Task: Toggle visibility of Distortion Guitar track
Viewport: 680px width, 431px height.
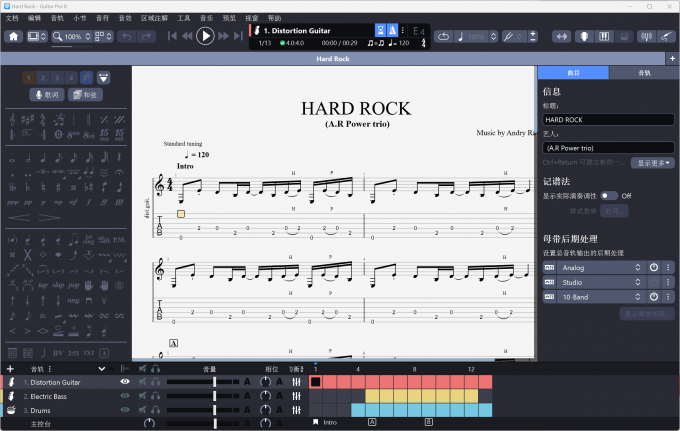Action: coord(125,382)
